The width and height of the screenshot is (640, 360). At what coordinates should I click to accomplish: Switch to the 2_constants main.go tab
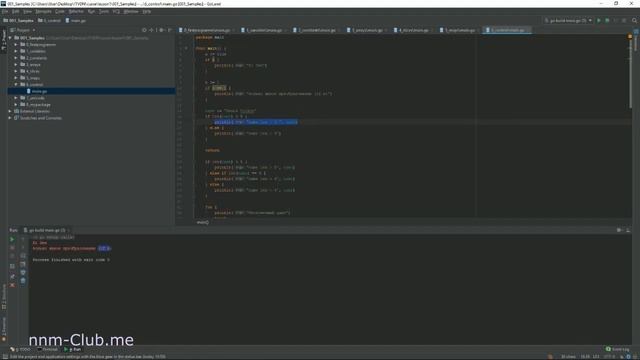click(316, 30)
